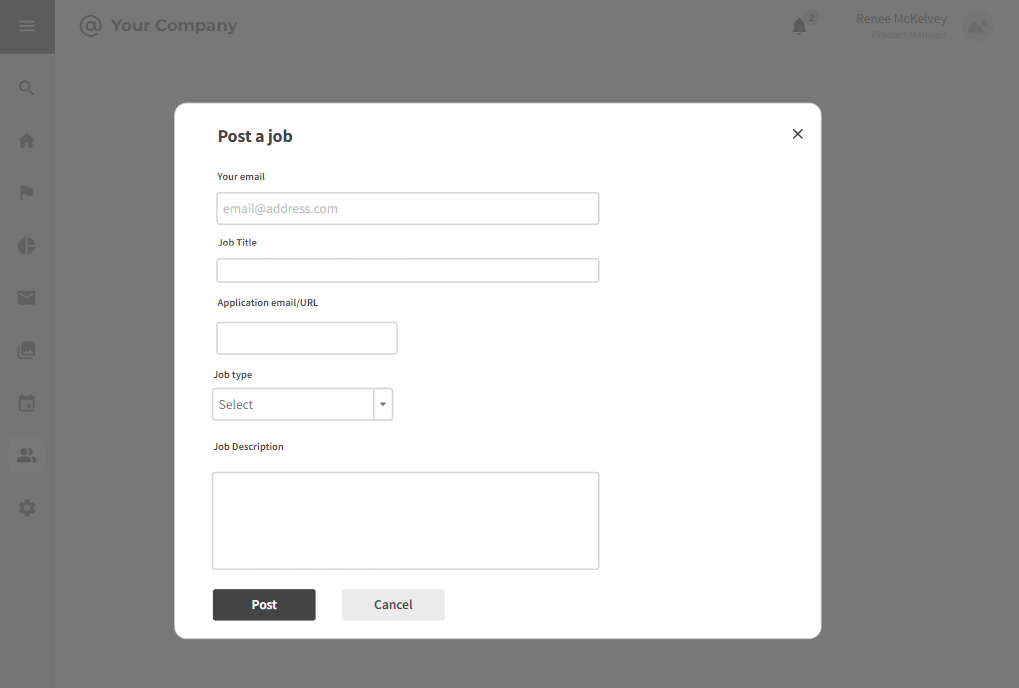Cancel the job posting form
Screen dimensions: 1019x688
pyautogui.click(x=392, y=604)
